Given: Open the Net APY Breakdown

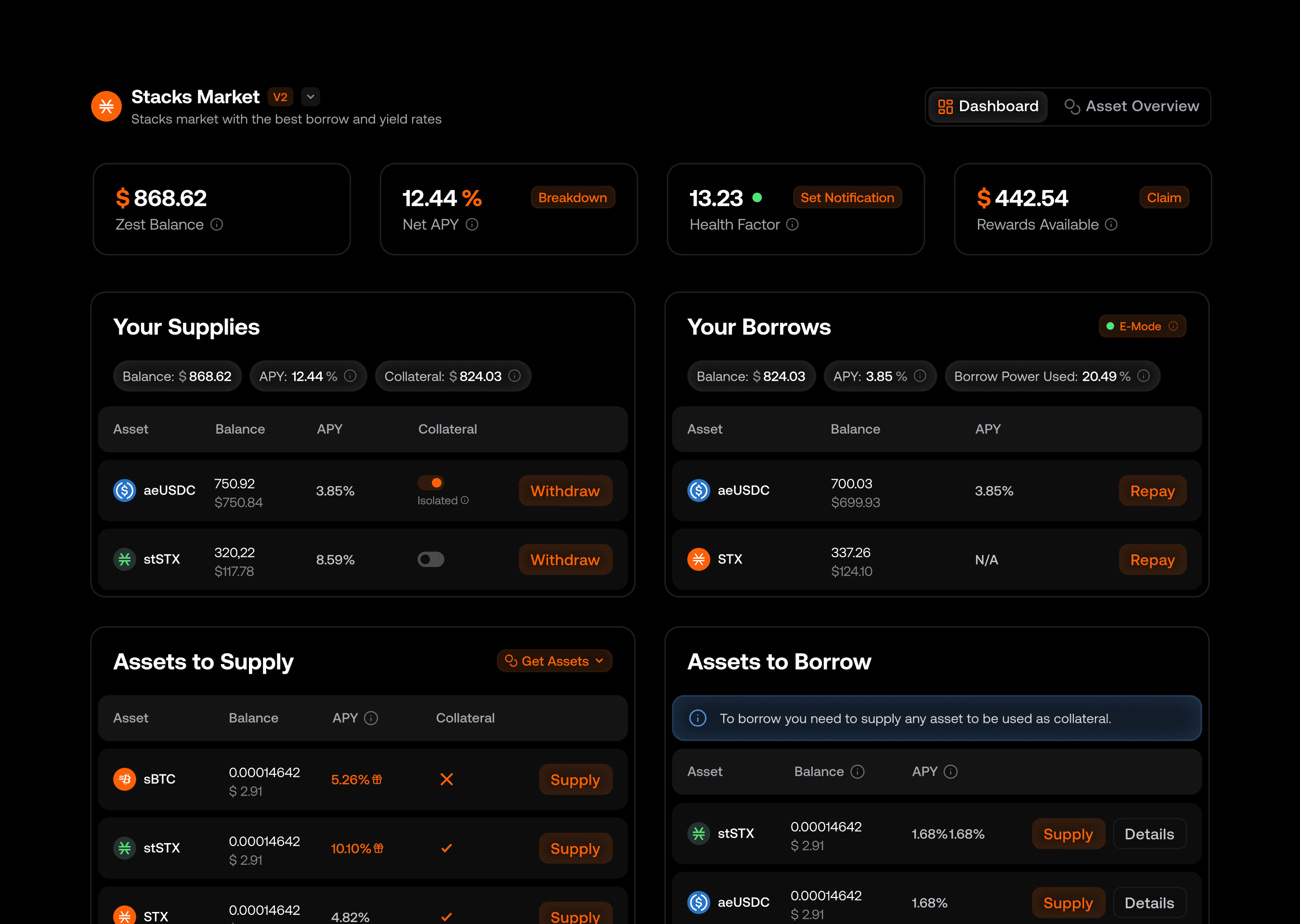Looking at the screenshot, I should 572,197.
